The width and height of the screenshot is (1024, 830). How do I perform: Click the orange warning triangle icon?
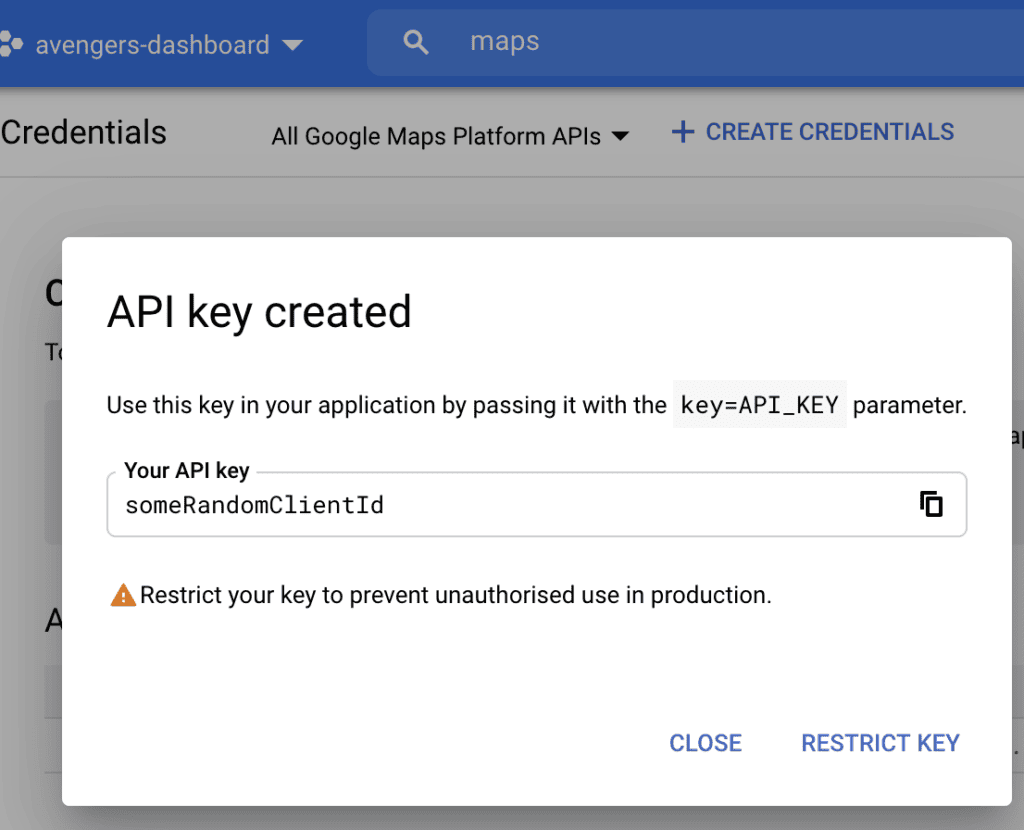pos(123,595)
